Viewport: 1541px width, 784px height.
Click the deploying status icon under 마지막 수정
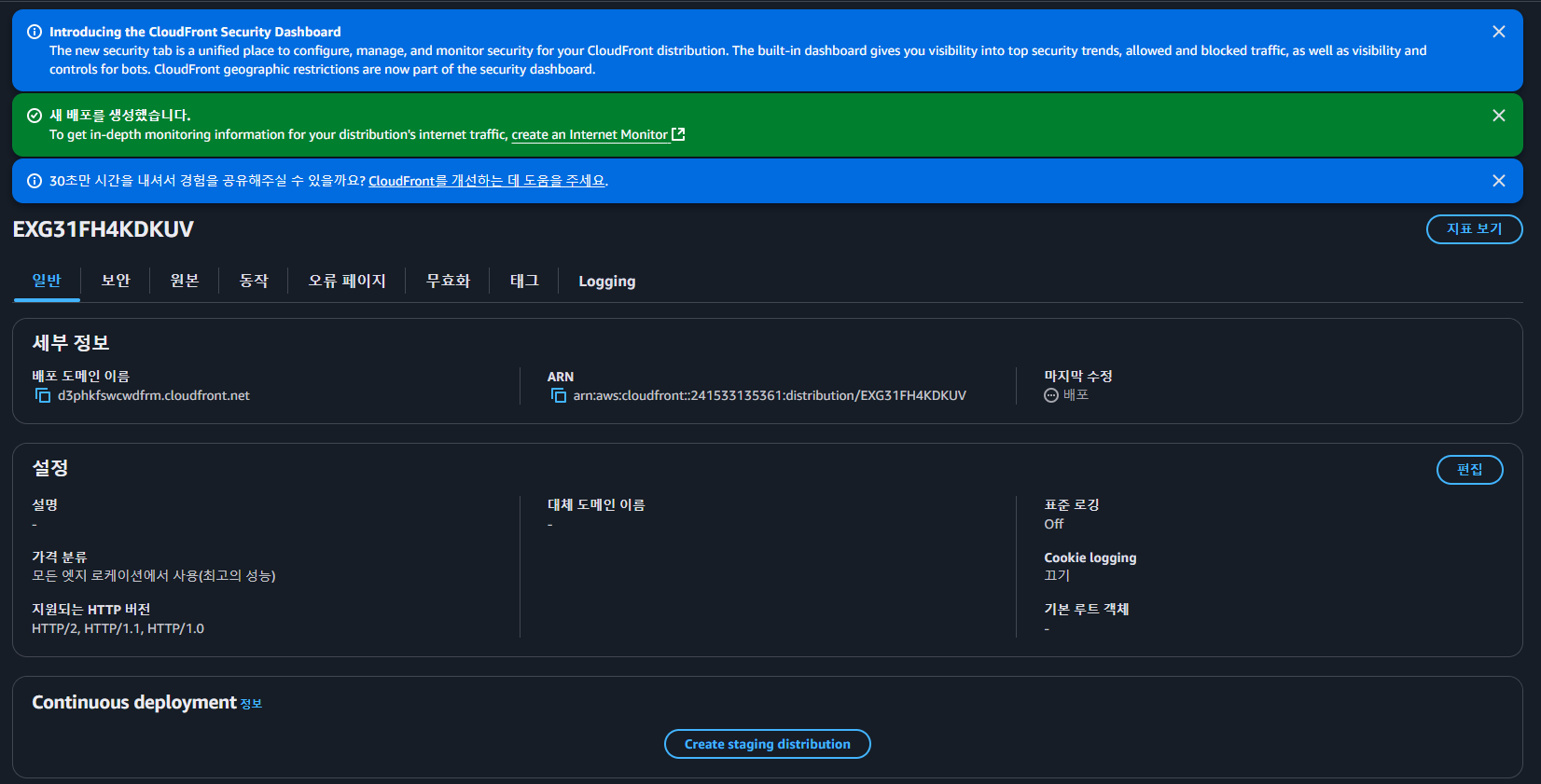point(1051,395)
